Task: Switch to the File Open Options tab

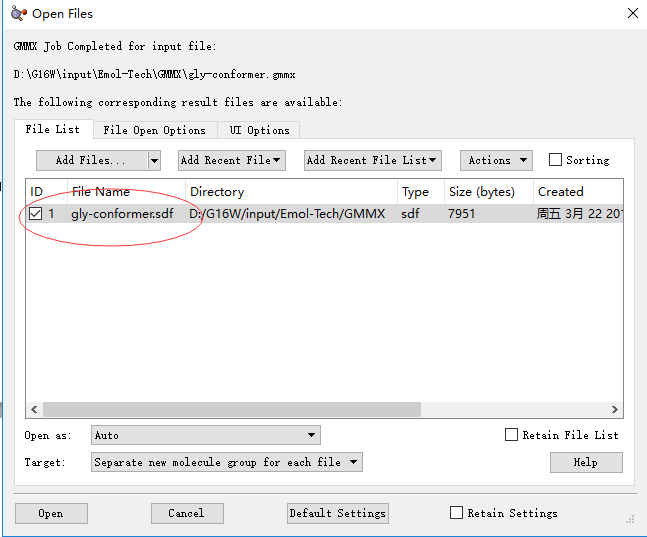Action: click(154, 130)
